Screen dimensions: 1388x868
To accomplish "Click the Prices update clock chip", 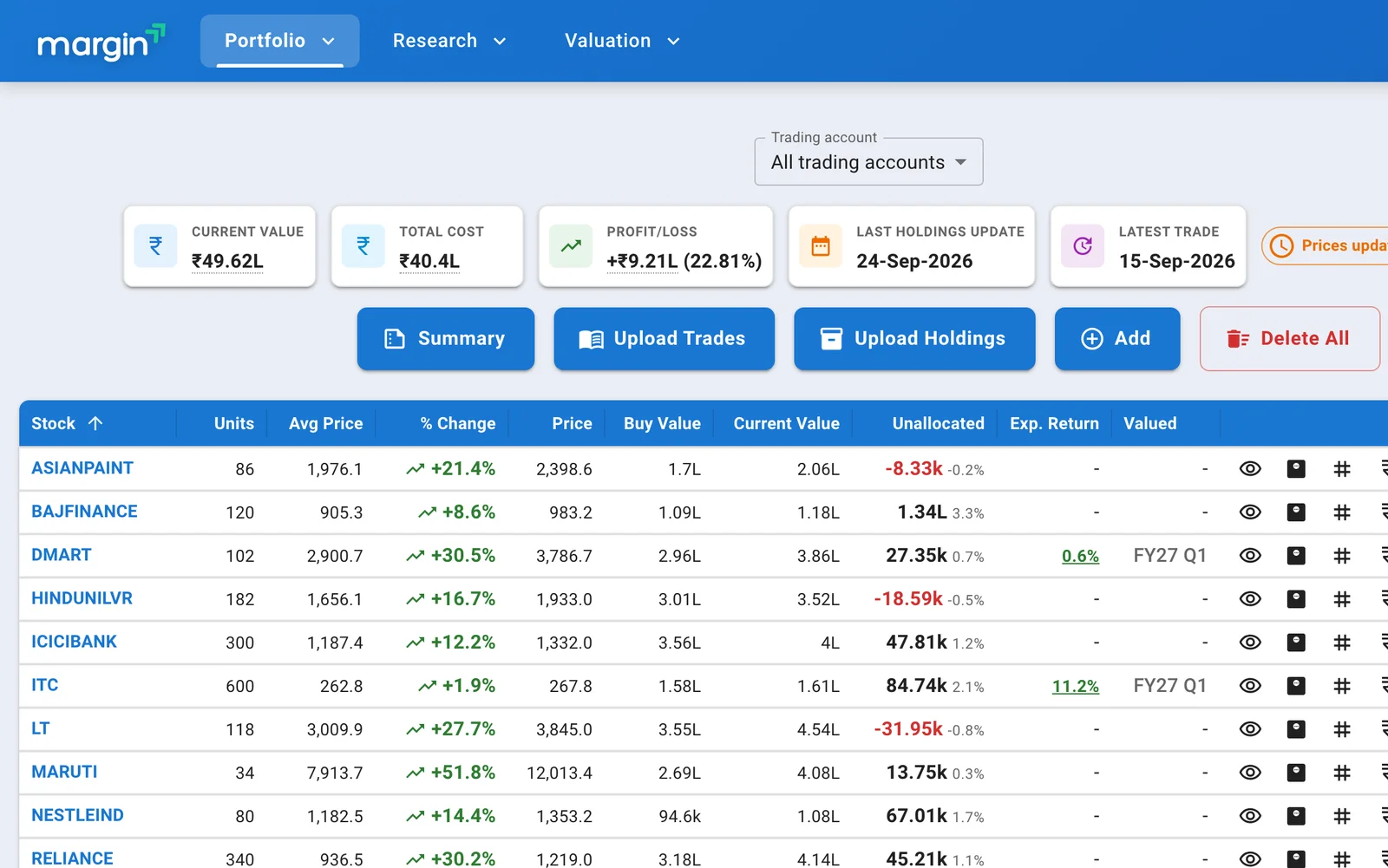I will [1325, 246].
